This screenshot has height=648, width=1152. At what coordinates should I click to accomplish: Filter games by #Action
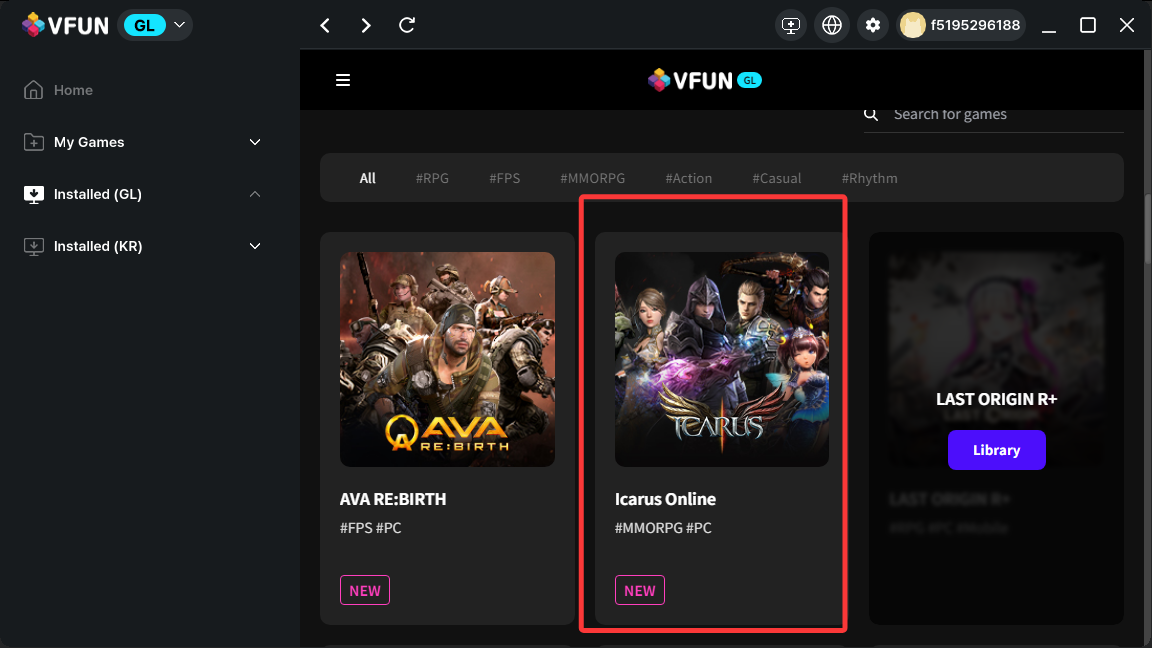click(688, 178)
